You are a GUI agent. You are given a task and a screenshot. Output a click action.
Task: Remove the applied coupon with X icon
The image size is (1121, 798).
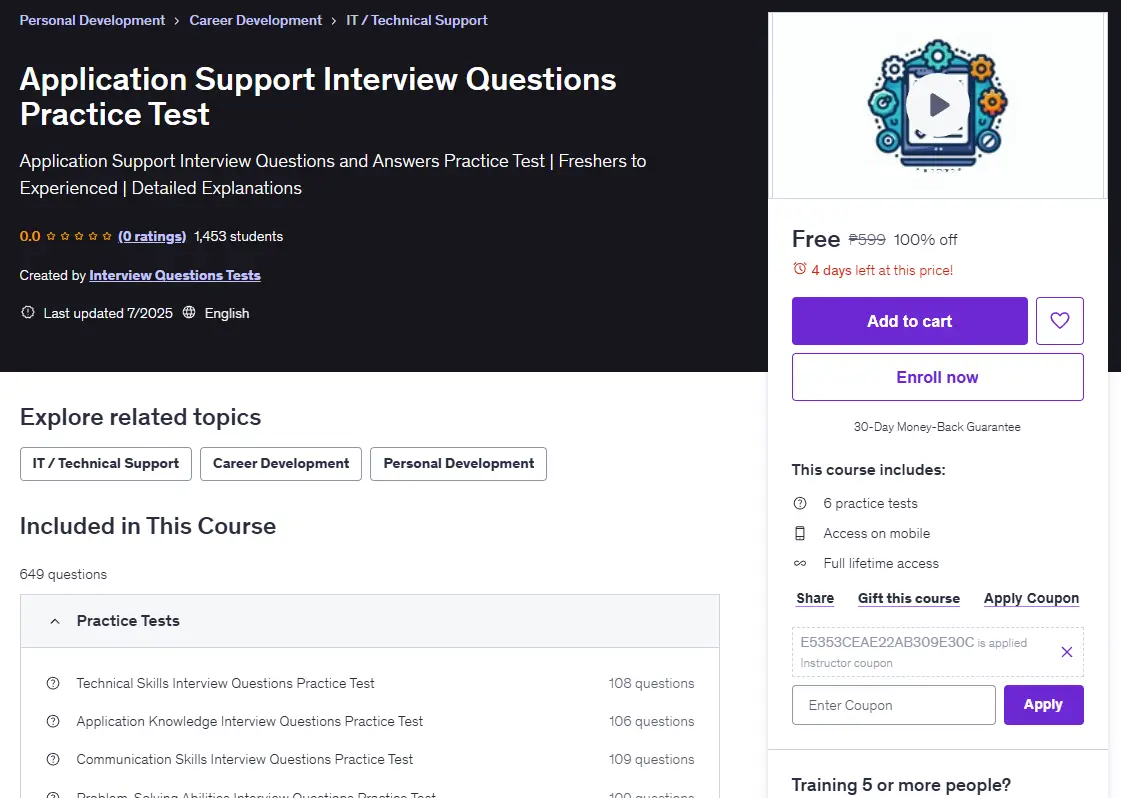tap(1067, 652)
